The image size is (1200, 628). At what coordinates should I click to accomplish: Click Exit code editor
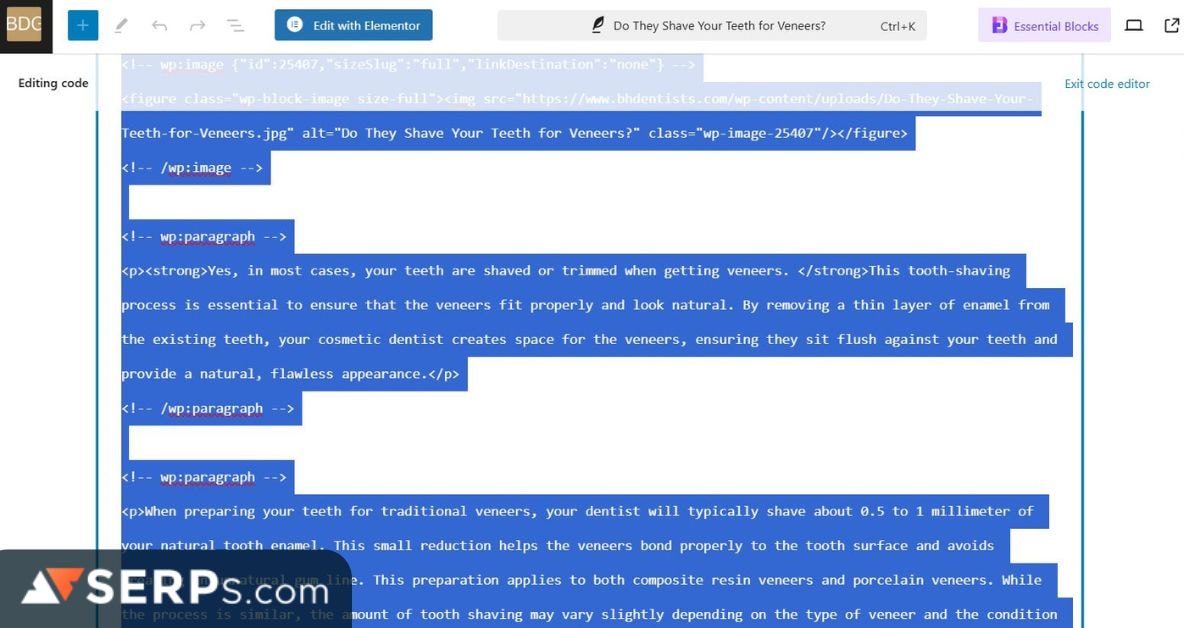[x=1106, y=84]
